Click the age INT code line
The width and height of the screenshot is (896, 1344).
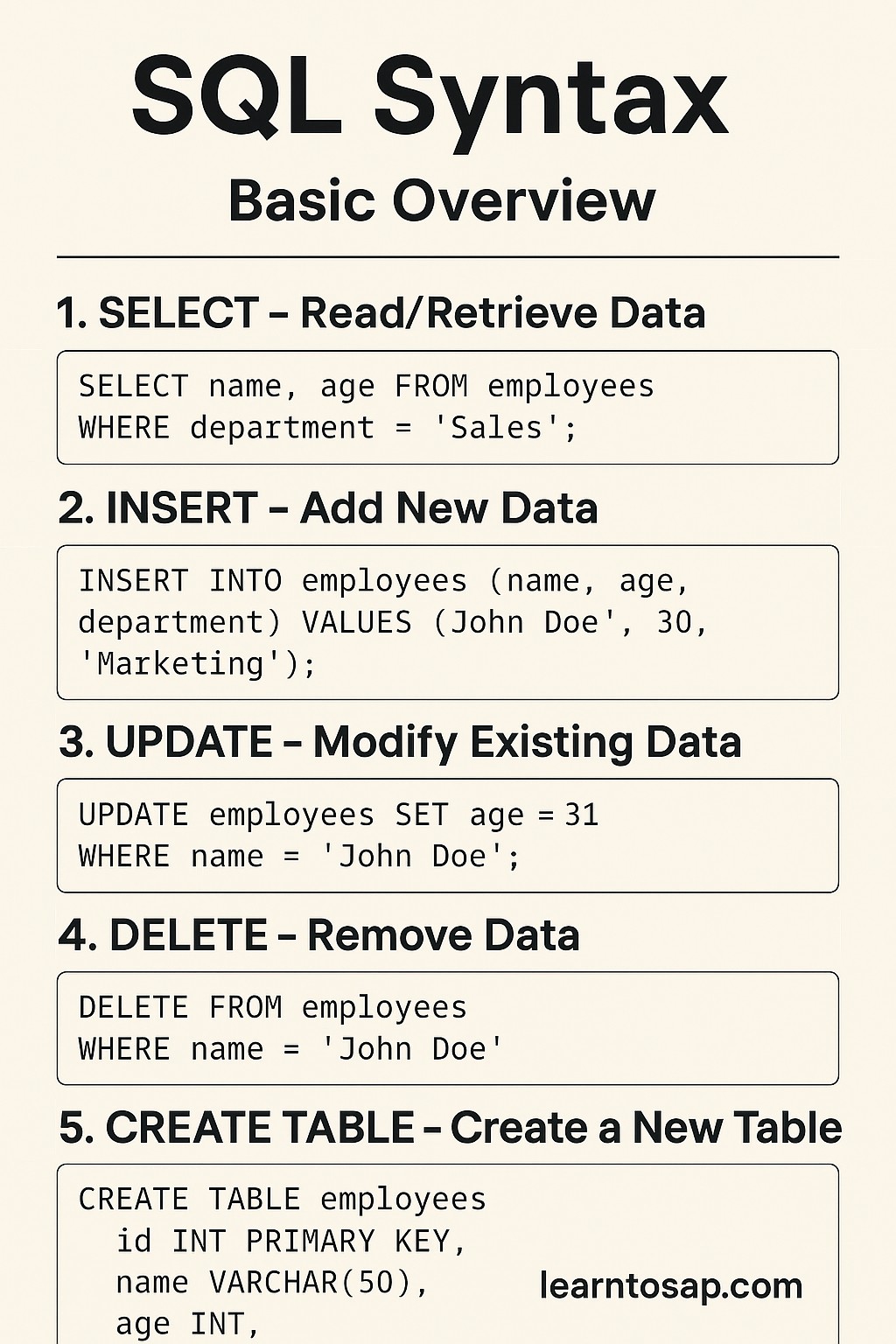pos(188,1325)
